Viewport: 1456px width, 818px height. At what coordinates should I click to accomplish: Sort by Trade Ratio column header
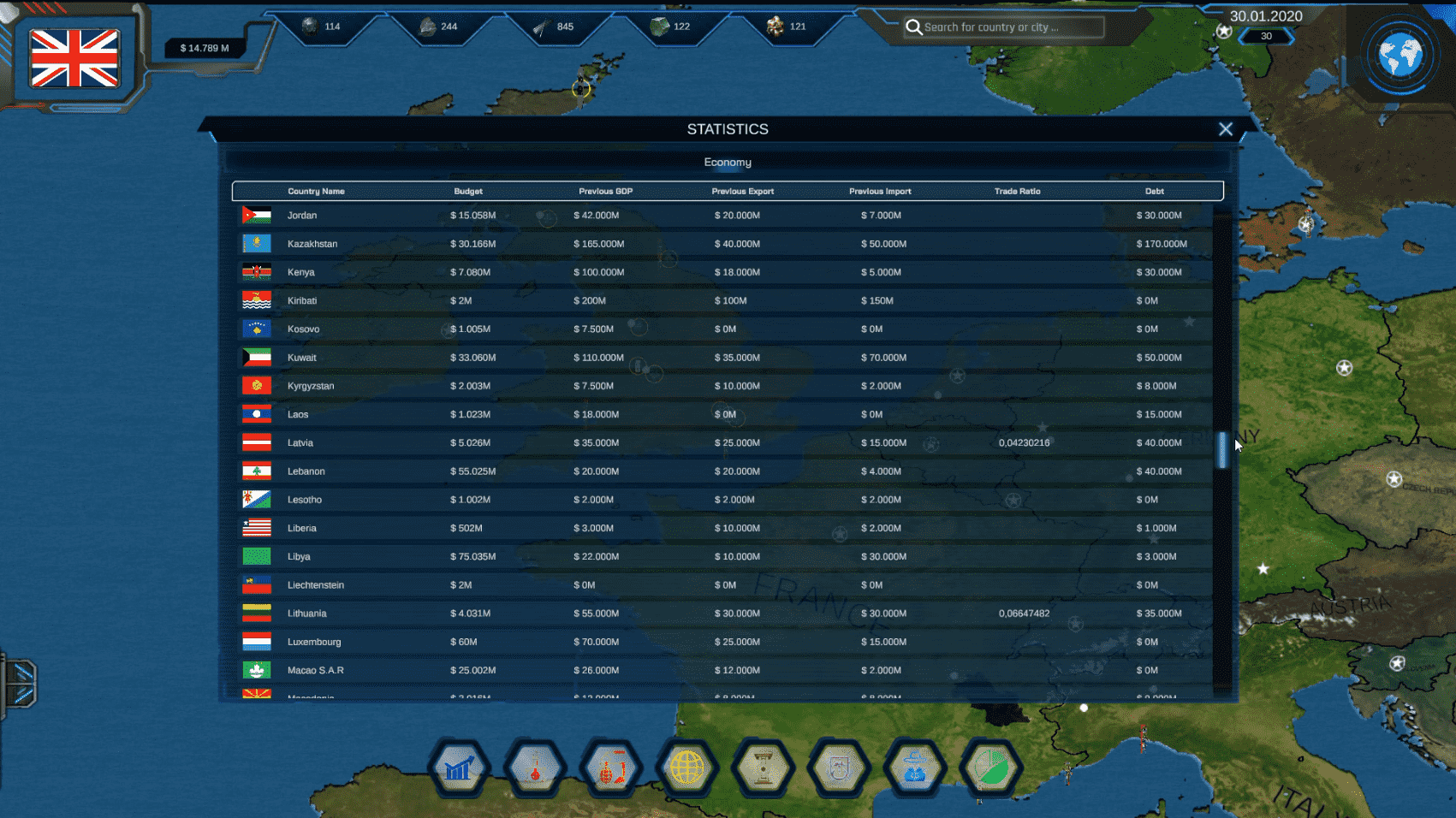pos(1018,191)
